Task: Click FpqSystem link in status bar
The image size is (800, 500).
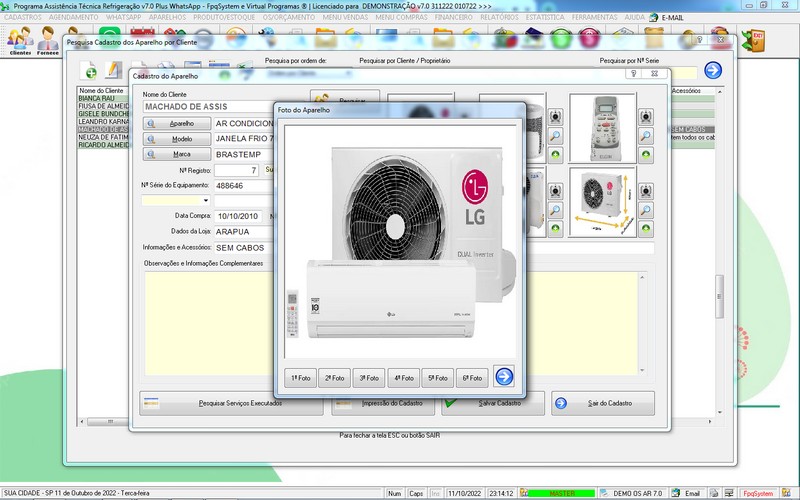Action: coord(758,493)
